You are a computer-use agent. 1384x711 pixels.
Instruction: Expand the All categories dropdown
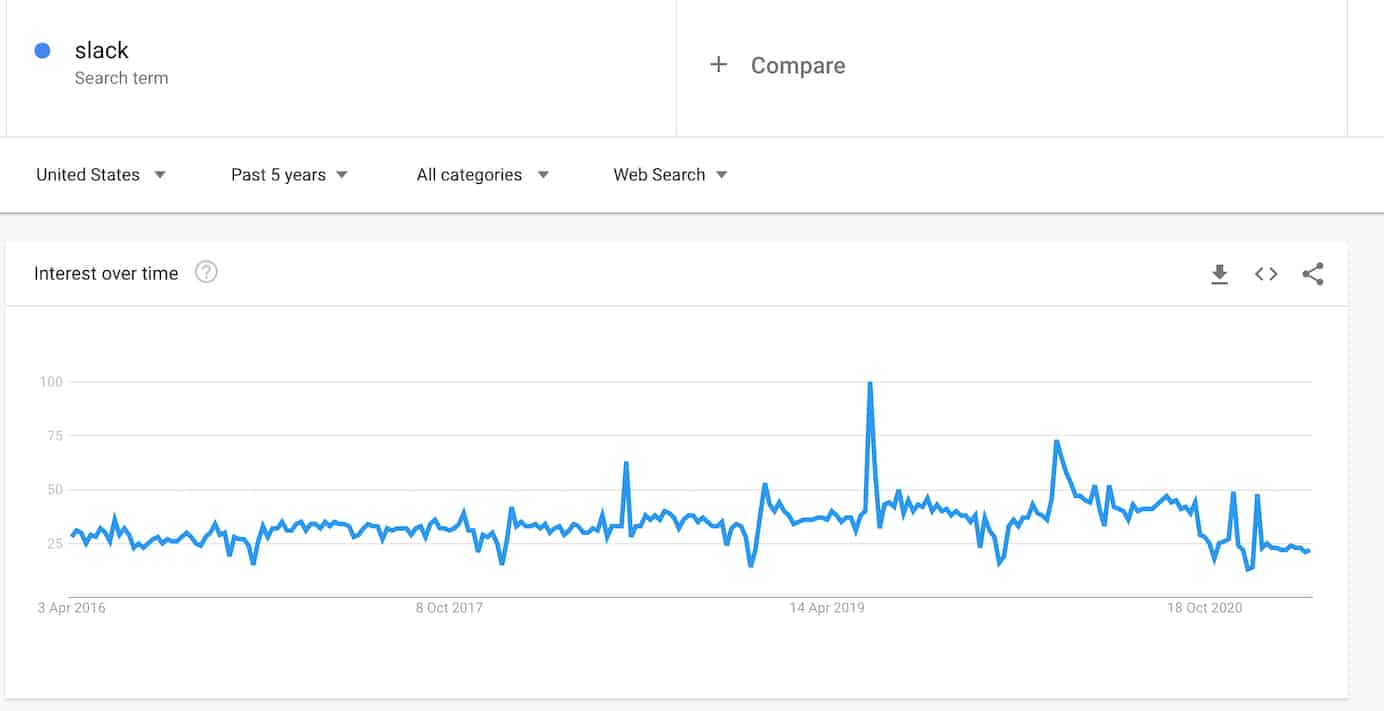tap(483, 175)
